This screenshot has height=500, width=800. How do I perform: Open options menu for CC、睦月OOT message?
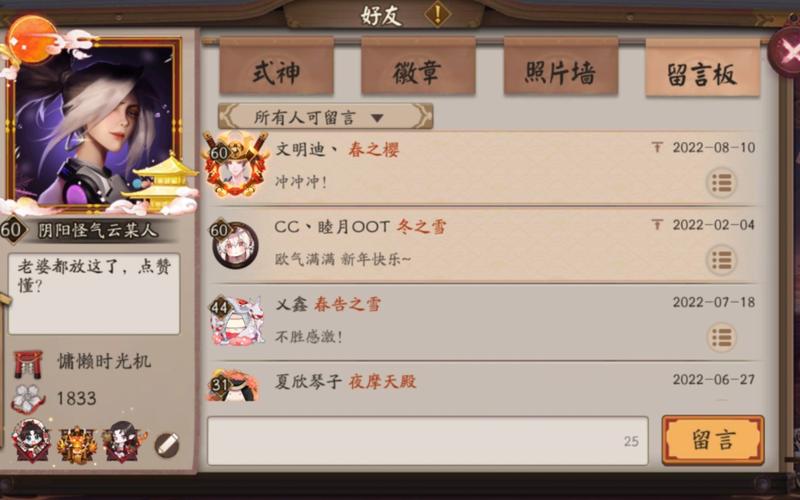[721, 260]
